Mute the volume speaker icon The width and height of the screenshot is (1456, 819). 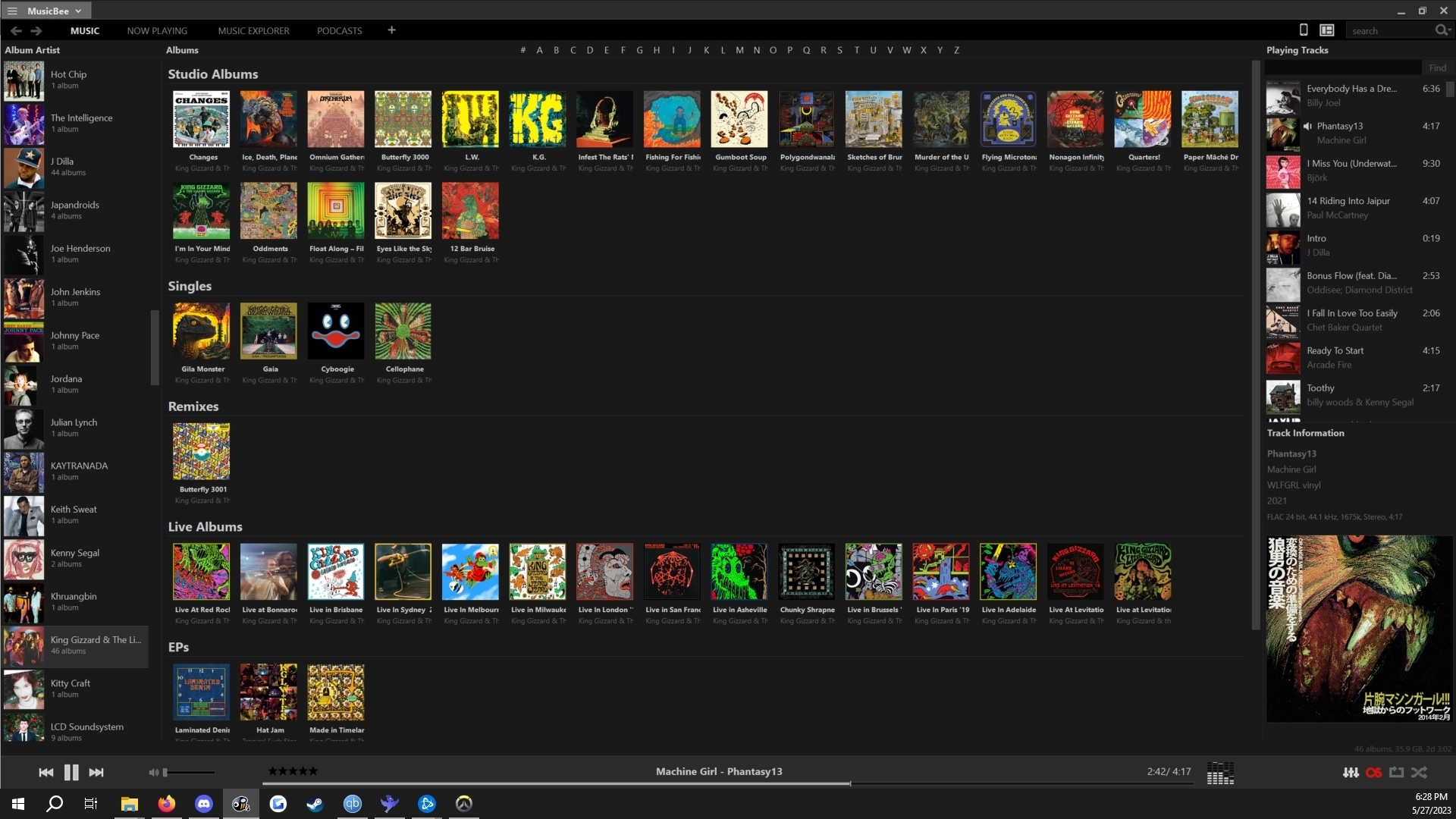(x=154, y=773)
